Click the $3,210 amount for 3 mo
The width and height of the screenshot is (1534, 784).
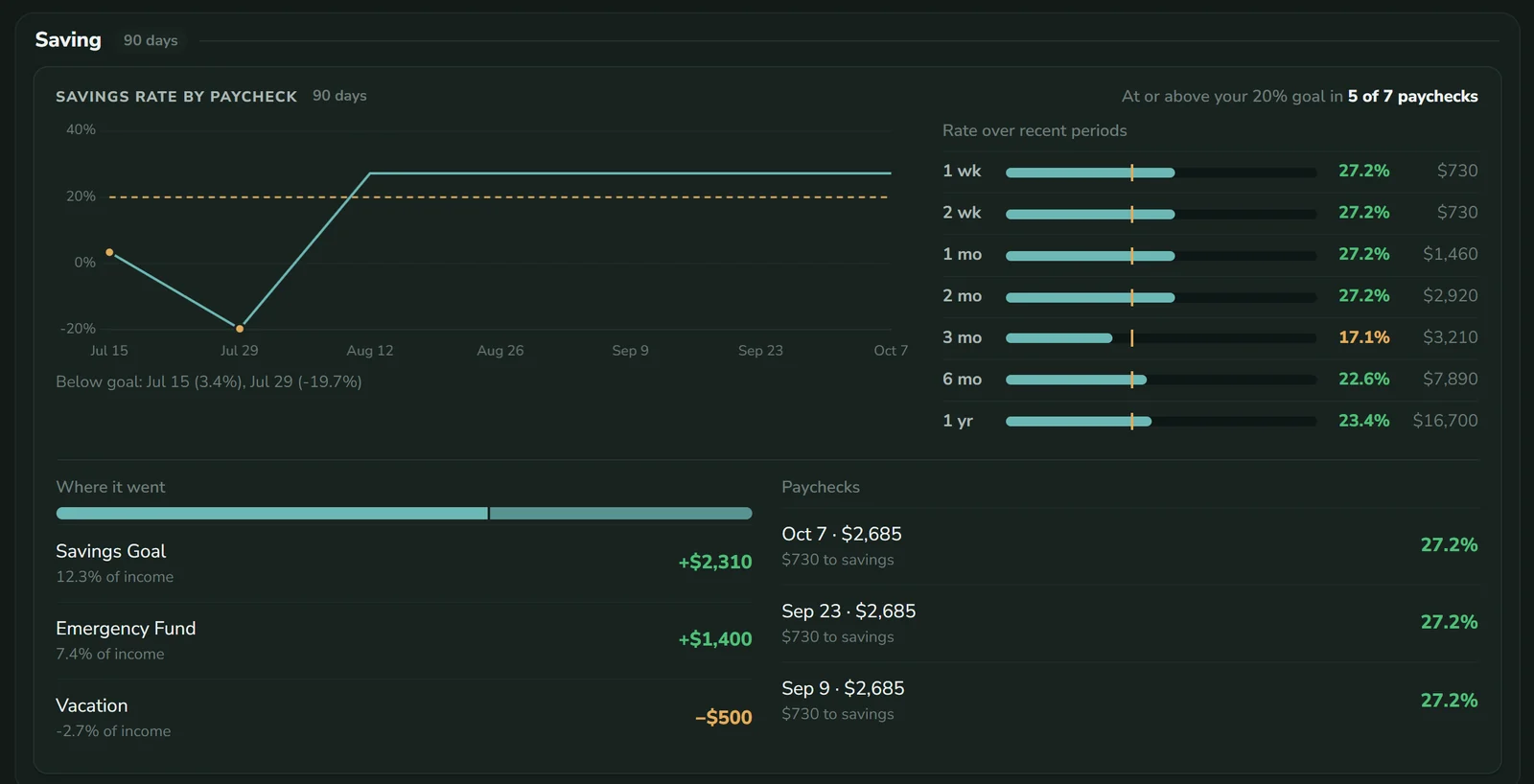click(x=1450, y=337)
